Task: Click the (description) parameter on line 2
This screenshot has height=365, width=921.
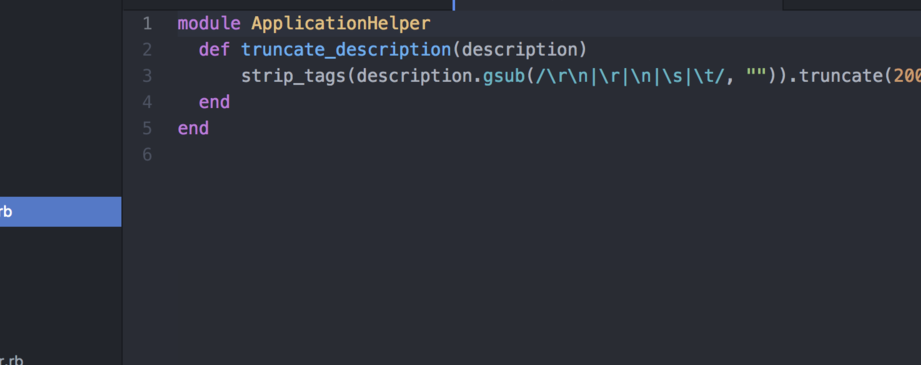Action: [519, 50]
